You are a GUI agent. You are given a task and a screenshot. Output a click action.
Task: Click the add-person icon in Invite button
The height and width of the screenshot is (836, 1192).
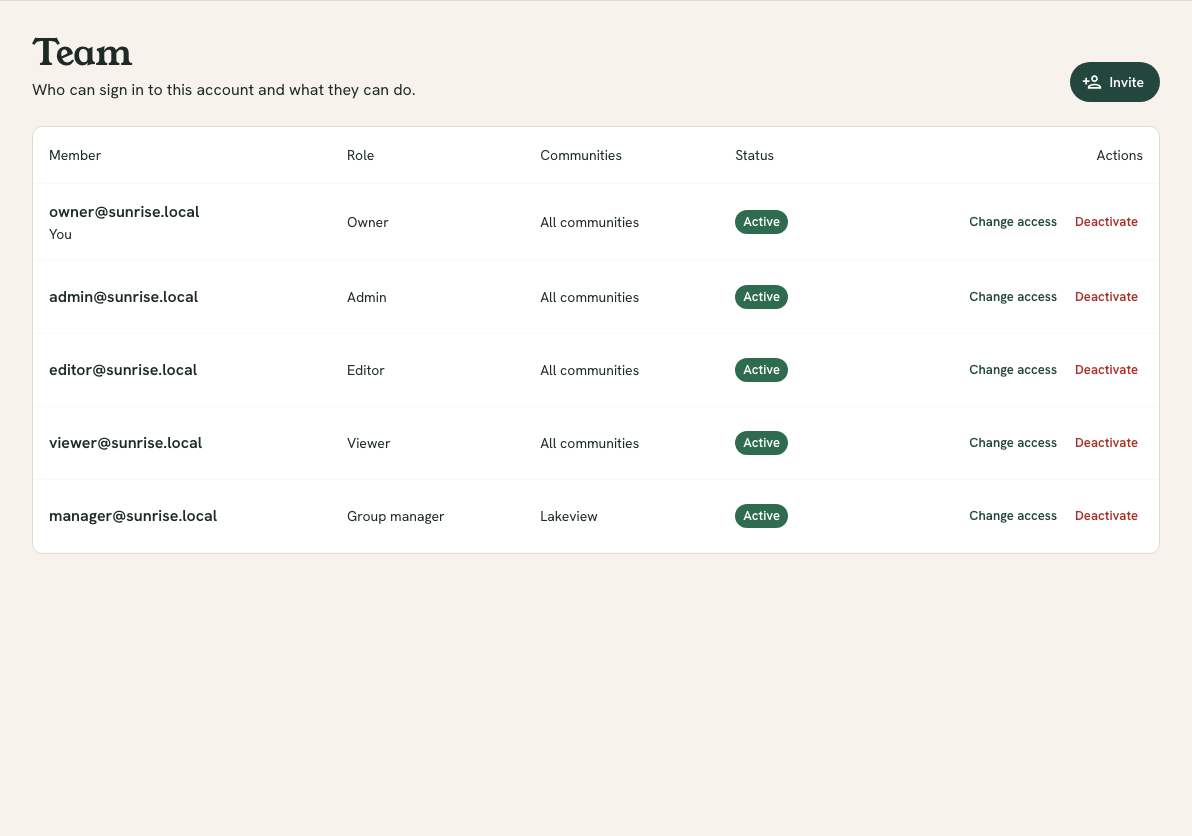1092,82
